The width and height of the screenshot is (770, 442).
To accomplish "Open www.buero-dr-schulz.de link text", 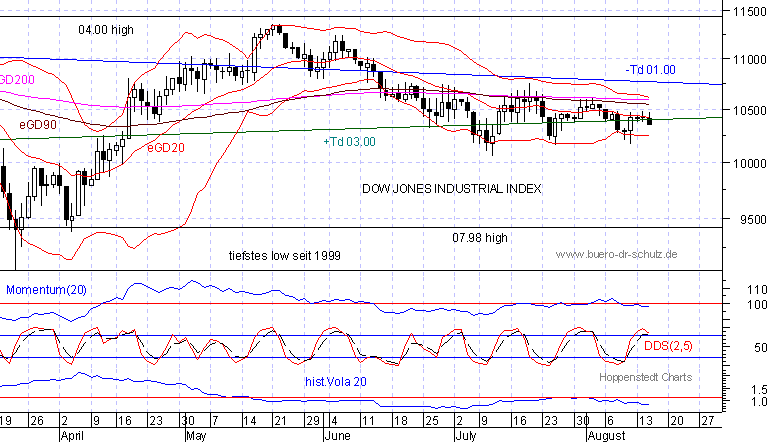I will click(616, 254).
